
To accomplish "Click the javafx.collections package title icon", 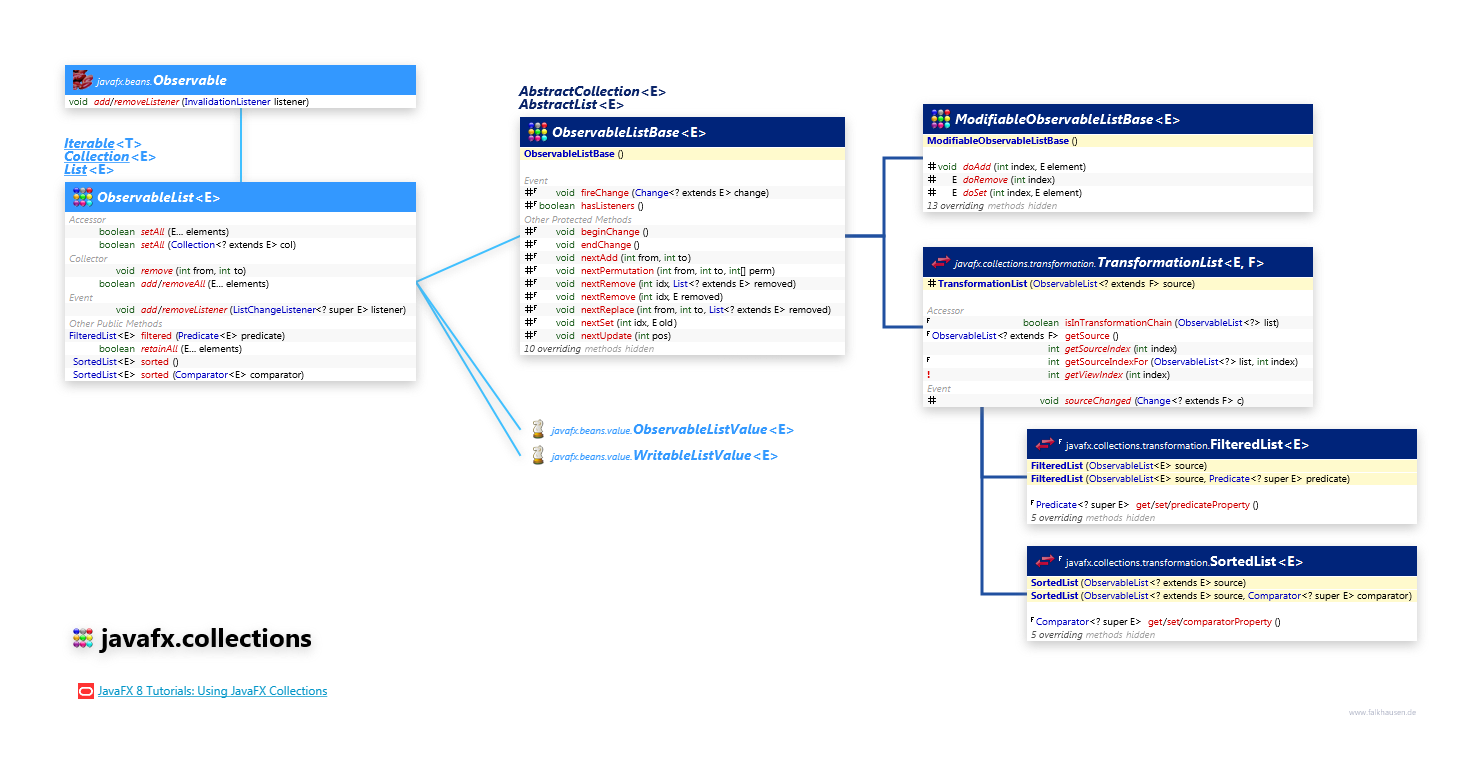I will click(x=81, y=638).
